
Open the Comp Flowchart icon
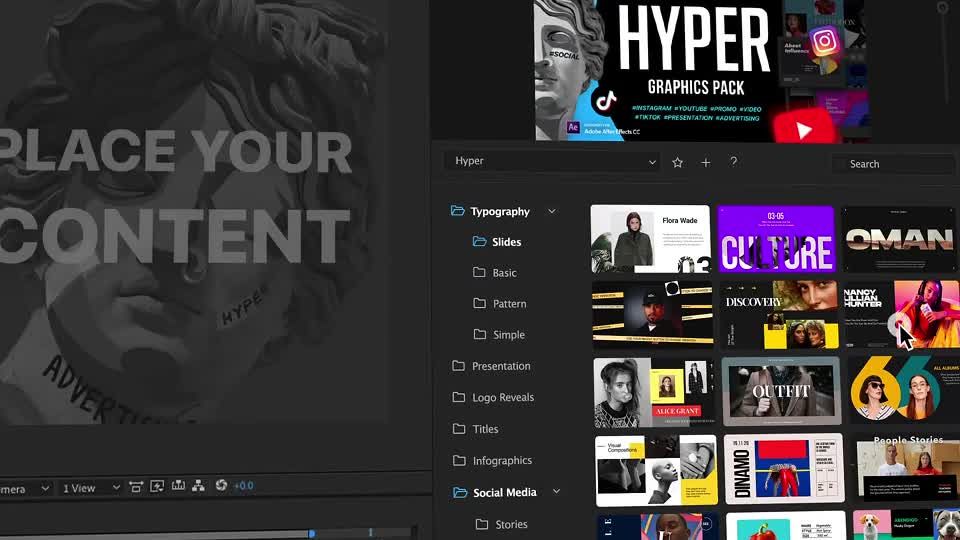[x=198, y=486]
